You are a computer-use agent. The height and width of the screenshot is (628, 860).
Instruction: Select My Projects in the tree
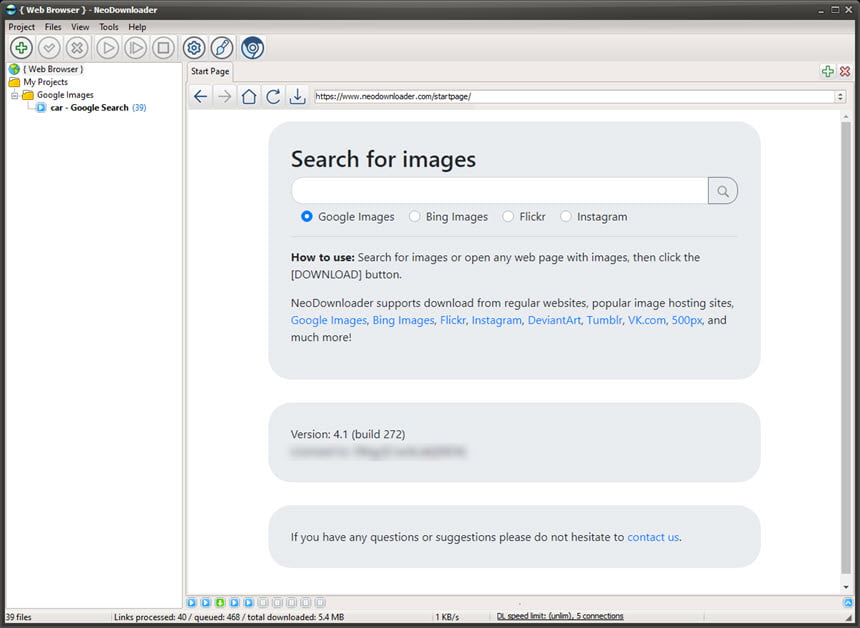pos(46,82)
